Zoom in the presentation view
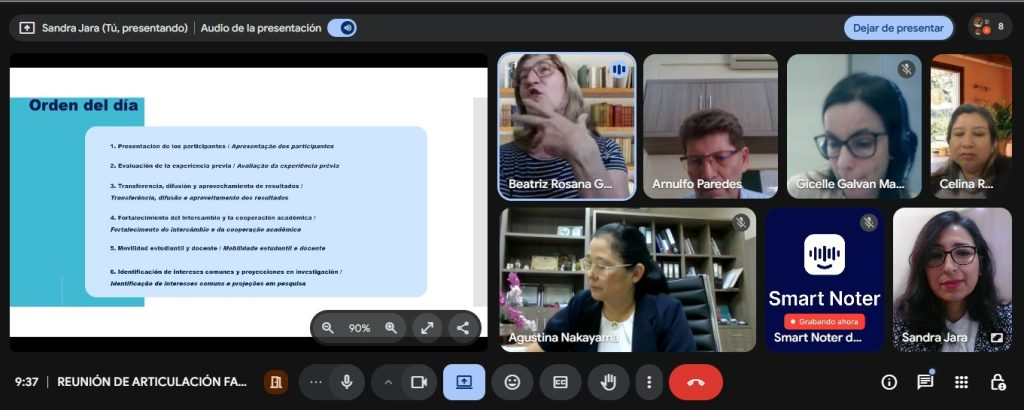Viewport: 1024px width, 410px height. pyautogui.click(x=391, y=328)
